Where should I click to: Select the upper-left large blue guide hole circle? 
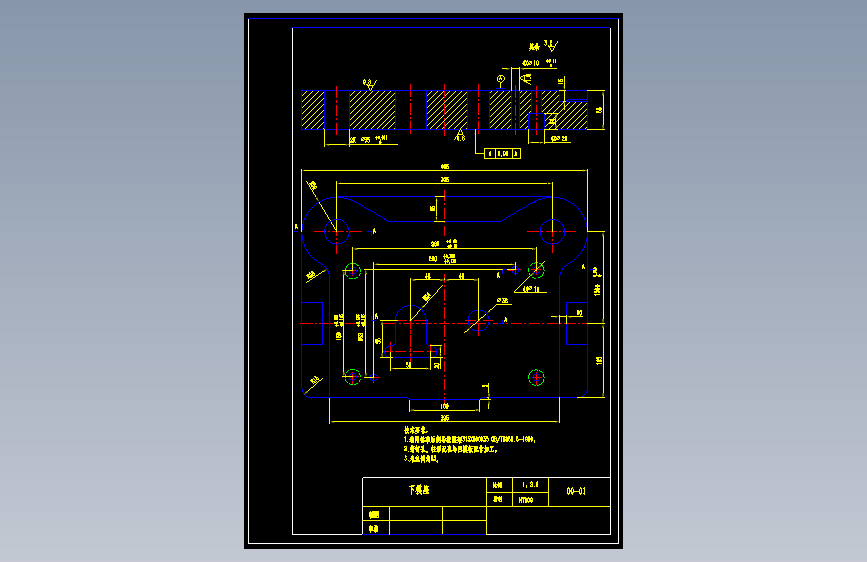coord(337,231)
